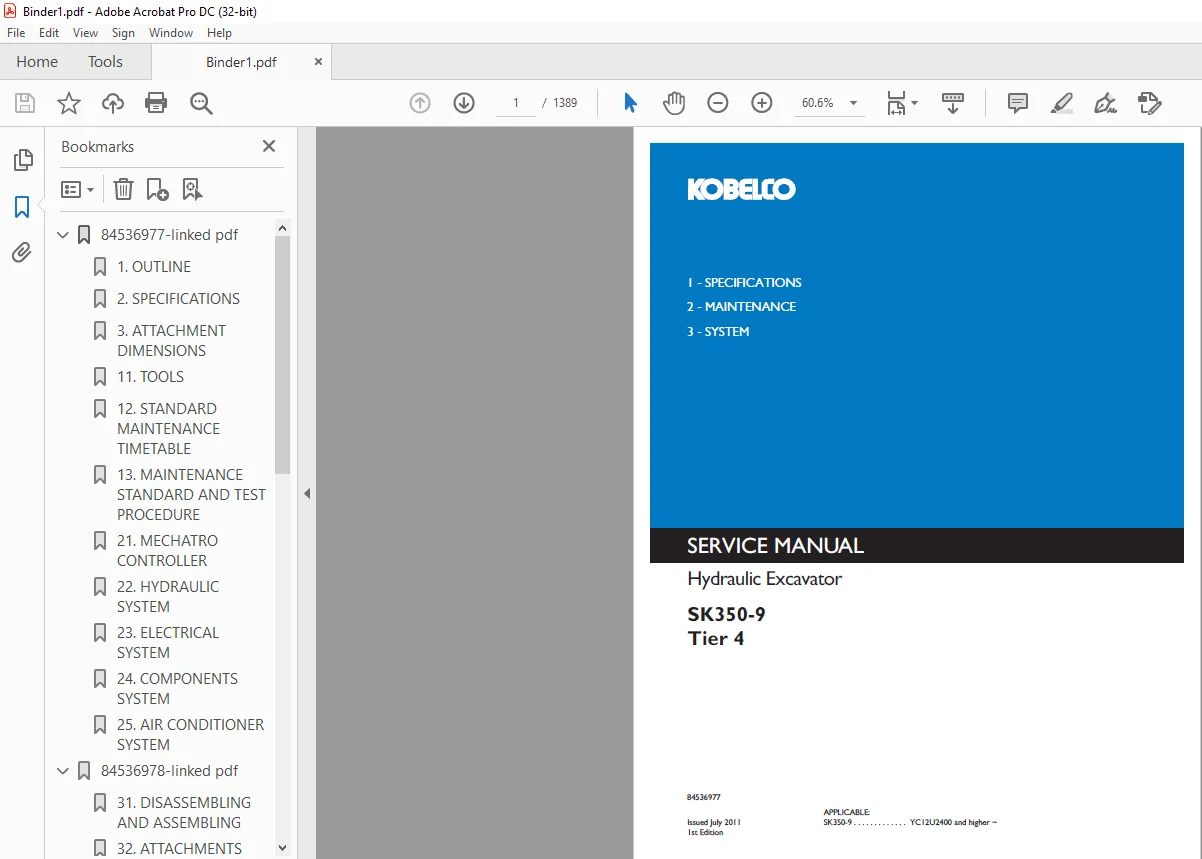This screenshot has height=859, width=1202.
Task: Open the fit page options dropdown
Action: [x=902, y=103]
